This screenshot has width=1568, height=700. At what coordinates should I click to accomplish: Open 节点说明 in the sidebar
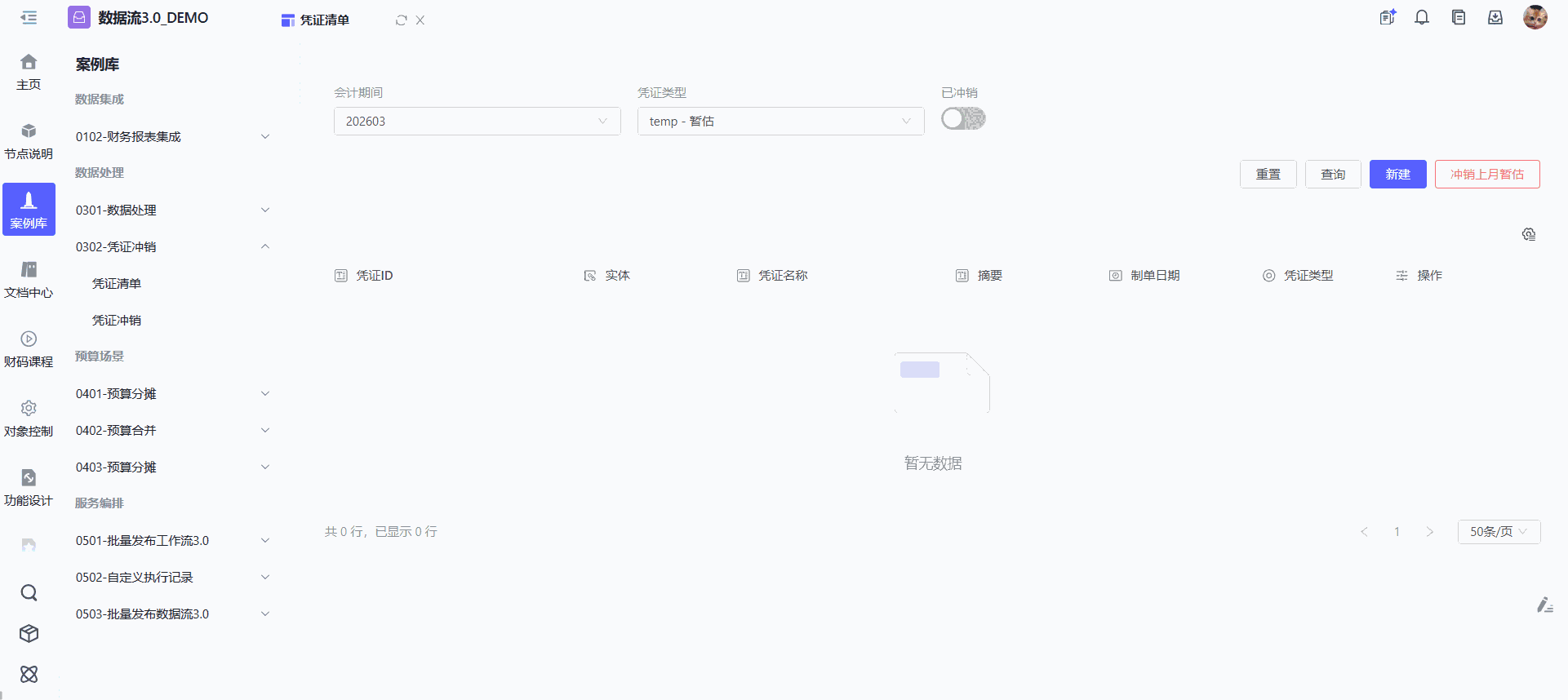pyautogui.click(x=29, y=140)
